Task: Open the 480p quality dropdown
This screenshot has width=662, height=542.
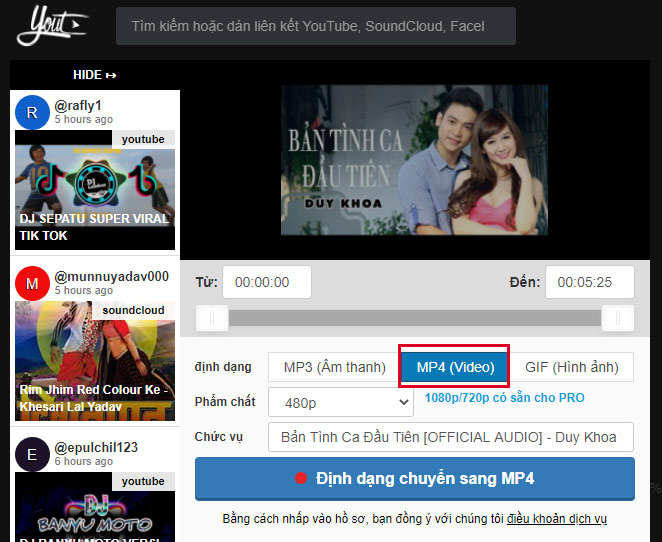Action: [x=341, y=402]
